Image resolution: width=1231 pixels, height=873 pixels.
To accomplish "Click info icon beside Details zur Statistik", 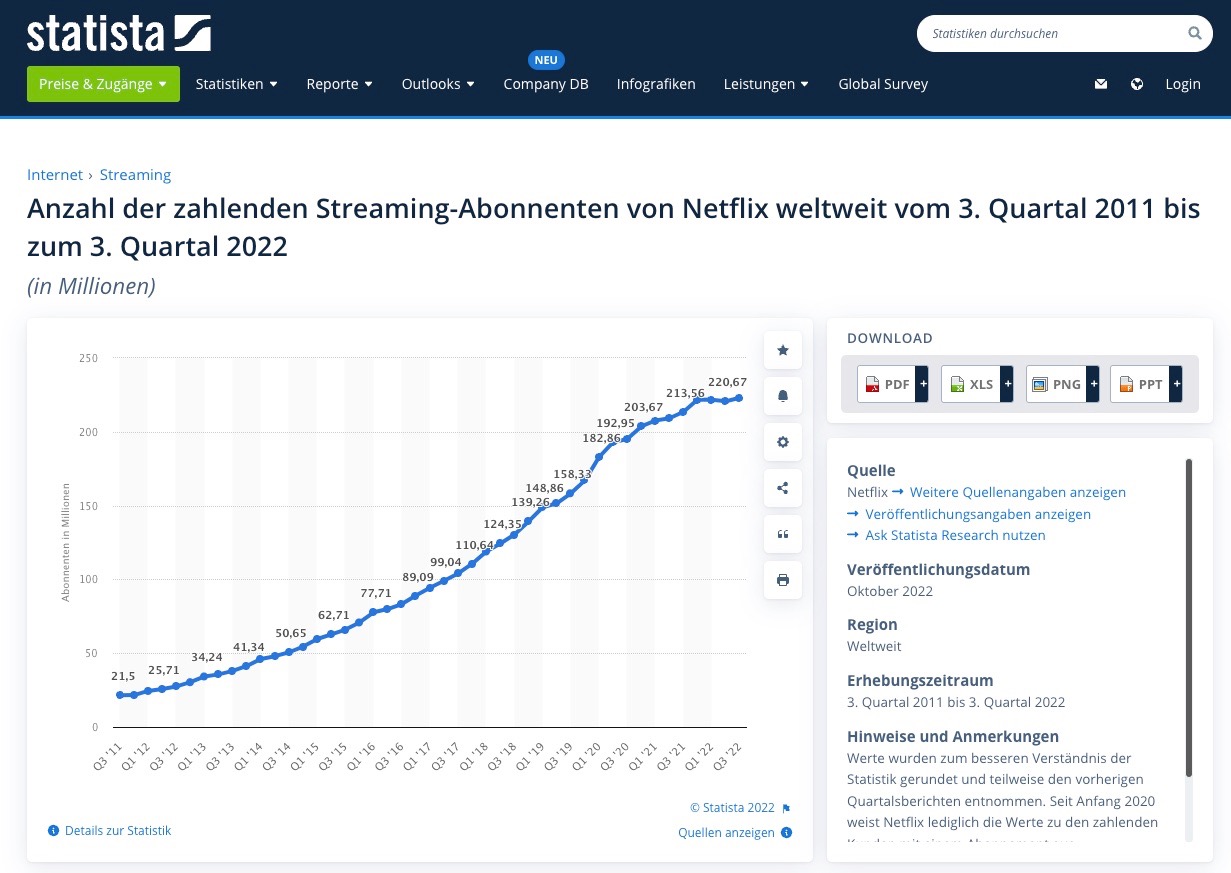I will coord(53,831).
